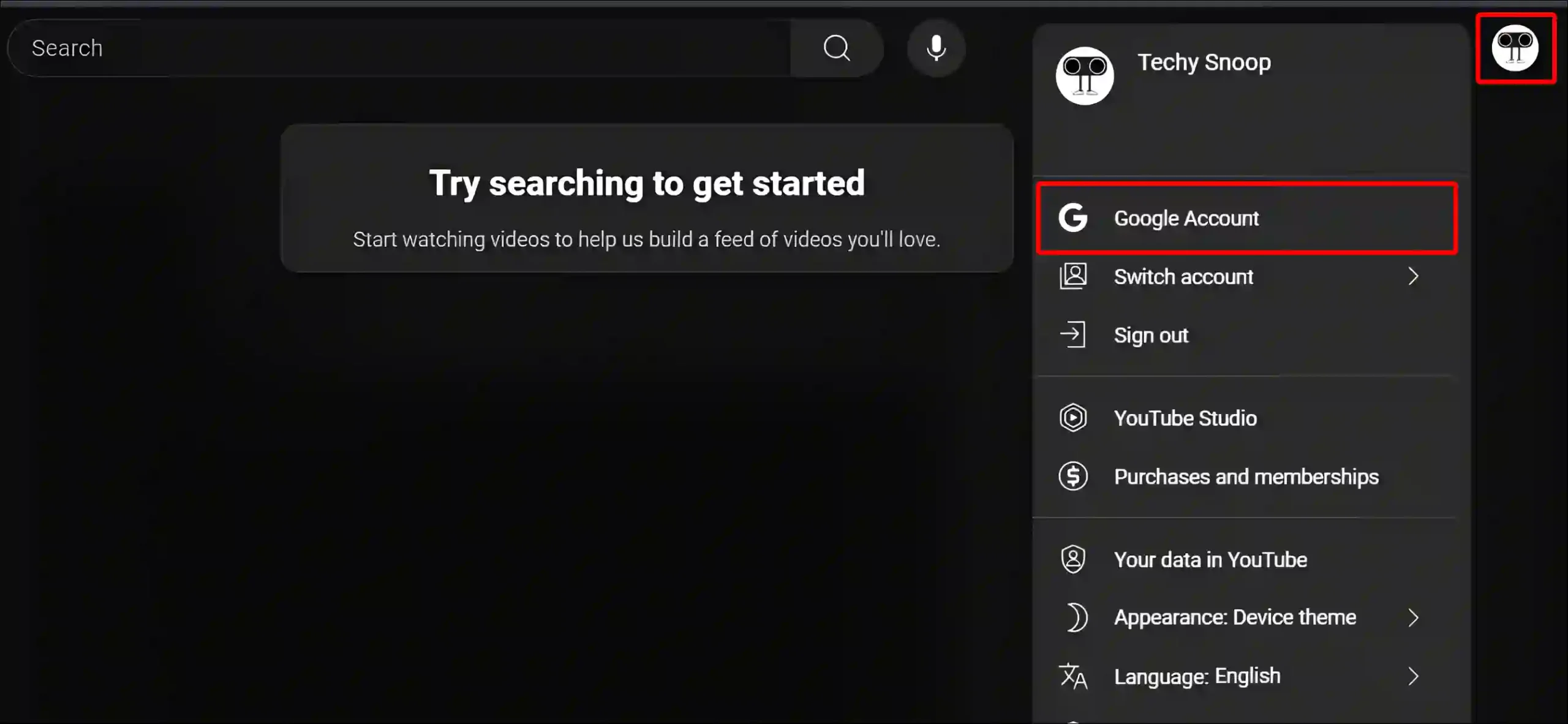This screenshot has width=1568, height=724.
Task: Select Switch account menu item
Action: (1246, 276)
